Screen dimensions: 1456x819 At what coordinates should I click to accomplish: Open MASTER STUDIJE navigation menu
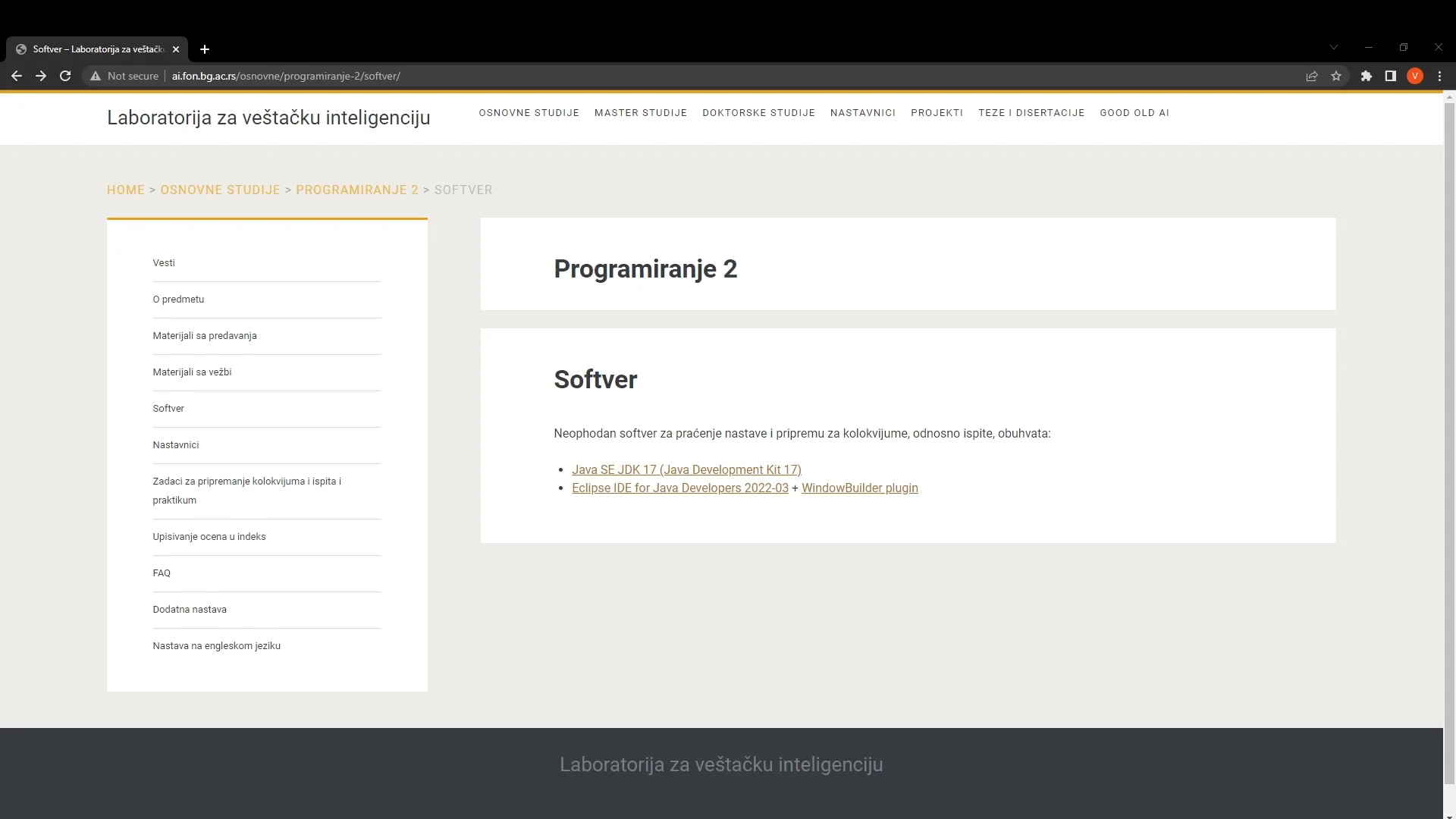click(640, 113)
